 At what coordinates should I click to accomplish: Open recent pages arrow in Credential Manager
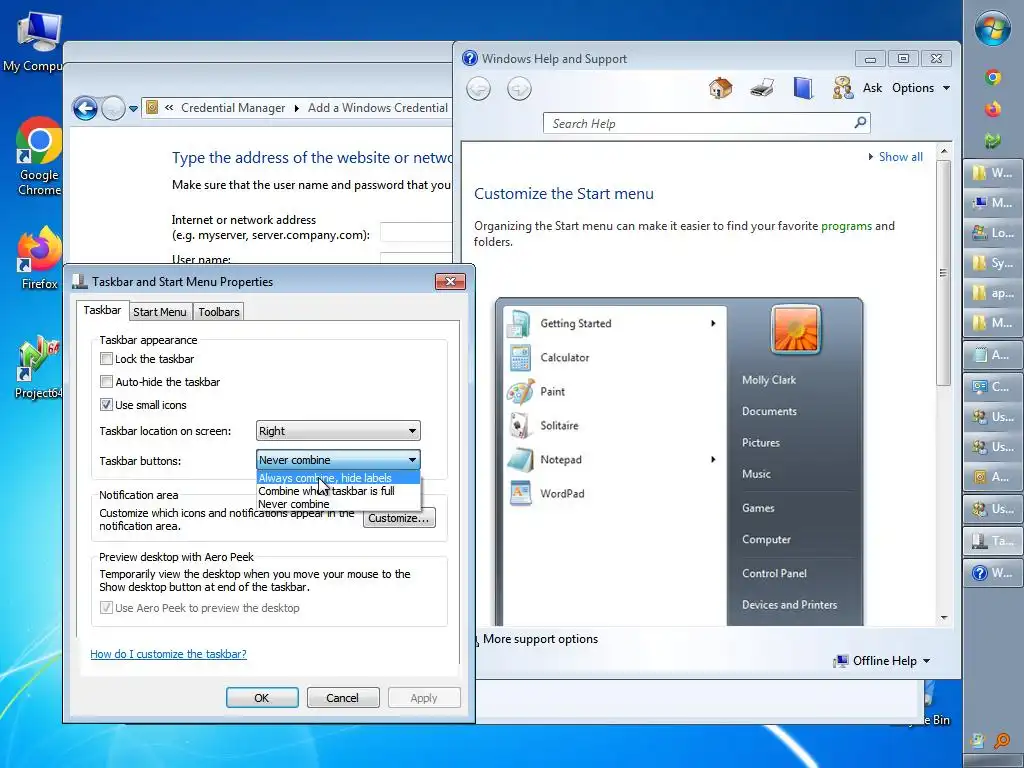click(133, 108)
